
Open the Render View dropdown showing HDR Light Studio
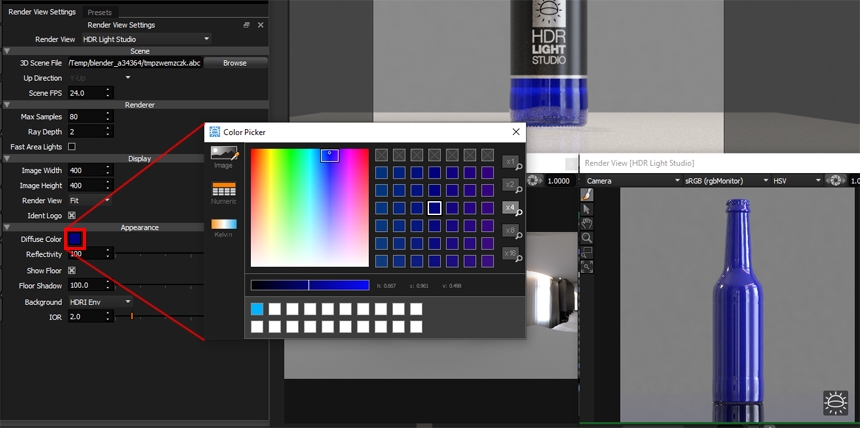(x=146, y=39)
